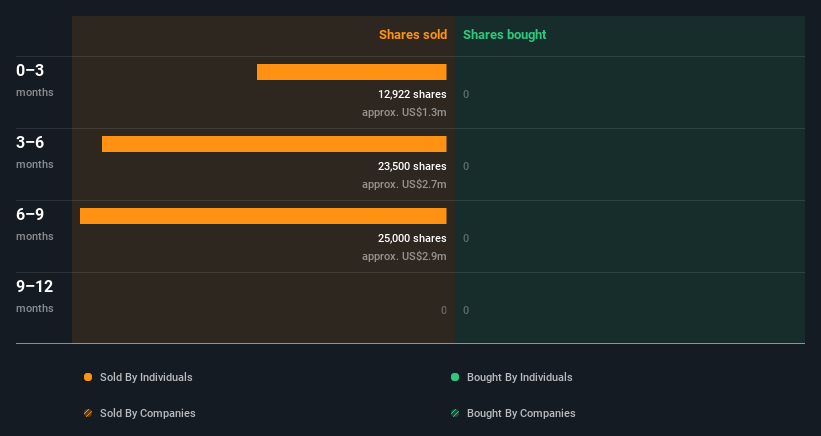Click the striped Bought By Companies legend icon
821x436 pixels.
(x=455, y=413)
